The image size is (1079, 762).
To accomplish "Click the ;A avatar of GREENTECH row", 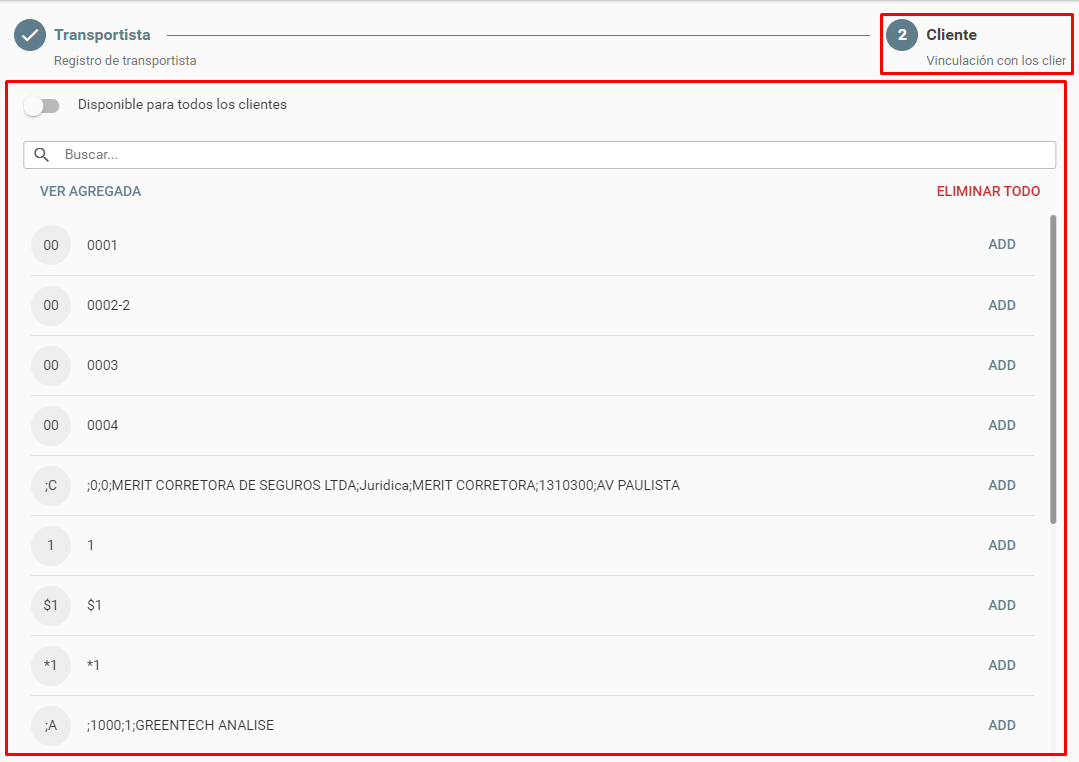I will point(51,725).
